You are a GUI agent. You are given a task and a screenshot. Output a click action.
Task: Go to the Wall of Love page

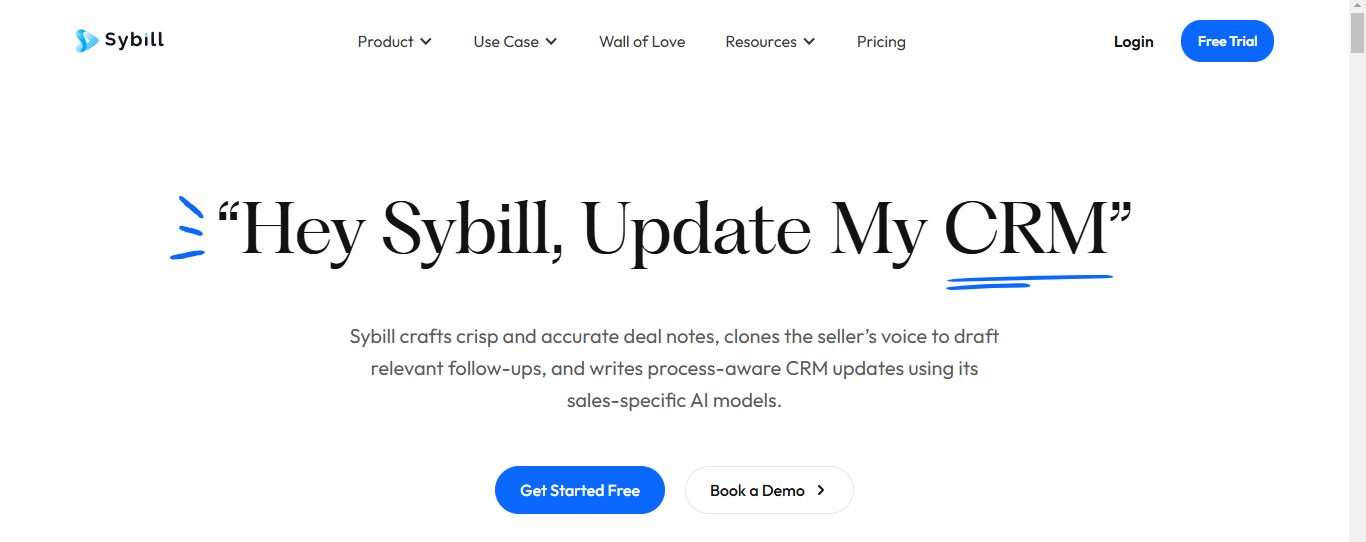point(642,42)
